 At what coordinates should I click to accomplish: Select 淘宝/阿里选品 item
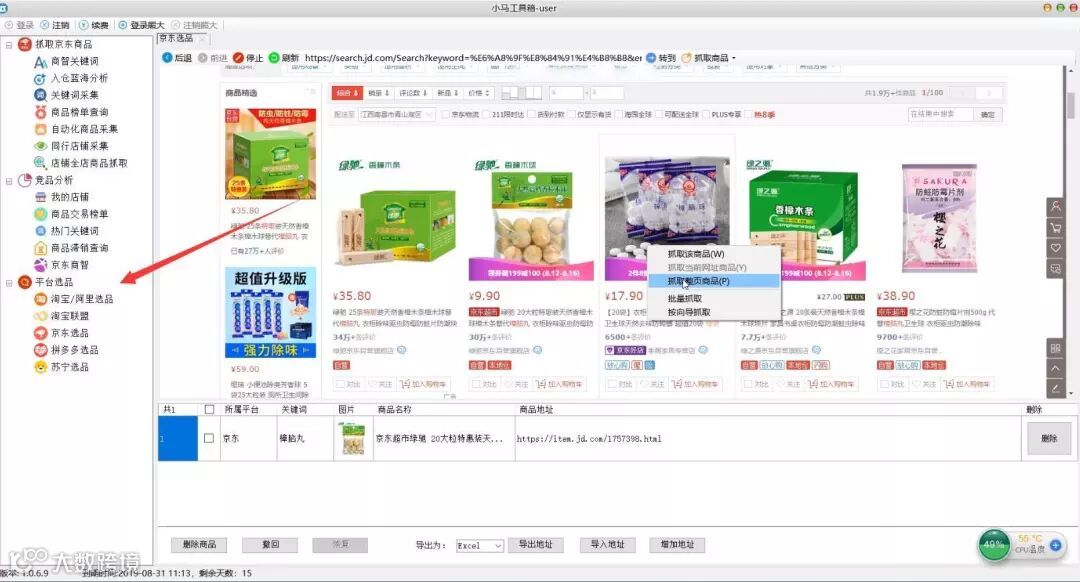coord(81,299)
